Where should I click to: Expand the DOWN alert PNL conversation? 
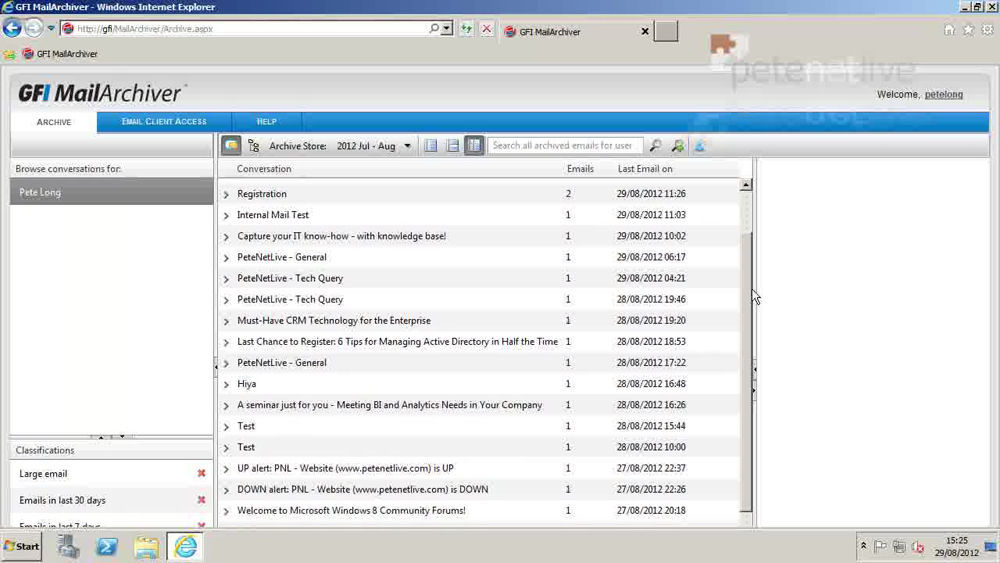[226, 490]
